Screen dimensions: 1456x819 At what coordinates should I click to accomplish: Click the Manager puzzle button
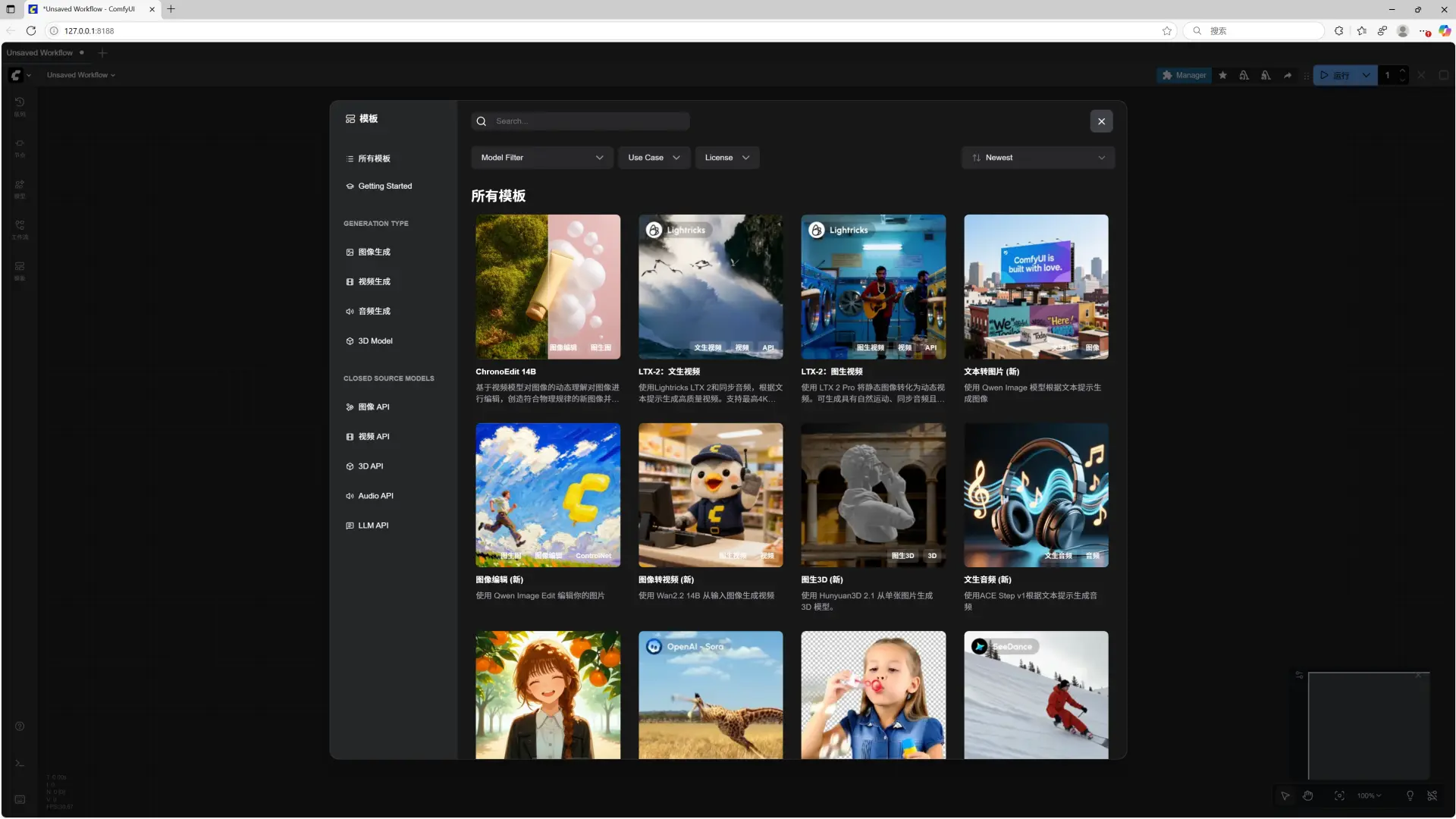pyautogui.click(x=1184, y=75)
